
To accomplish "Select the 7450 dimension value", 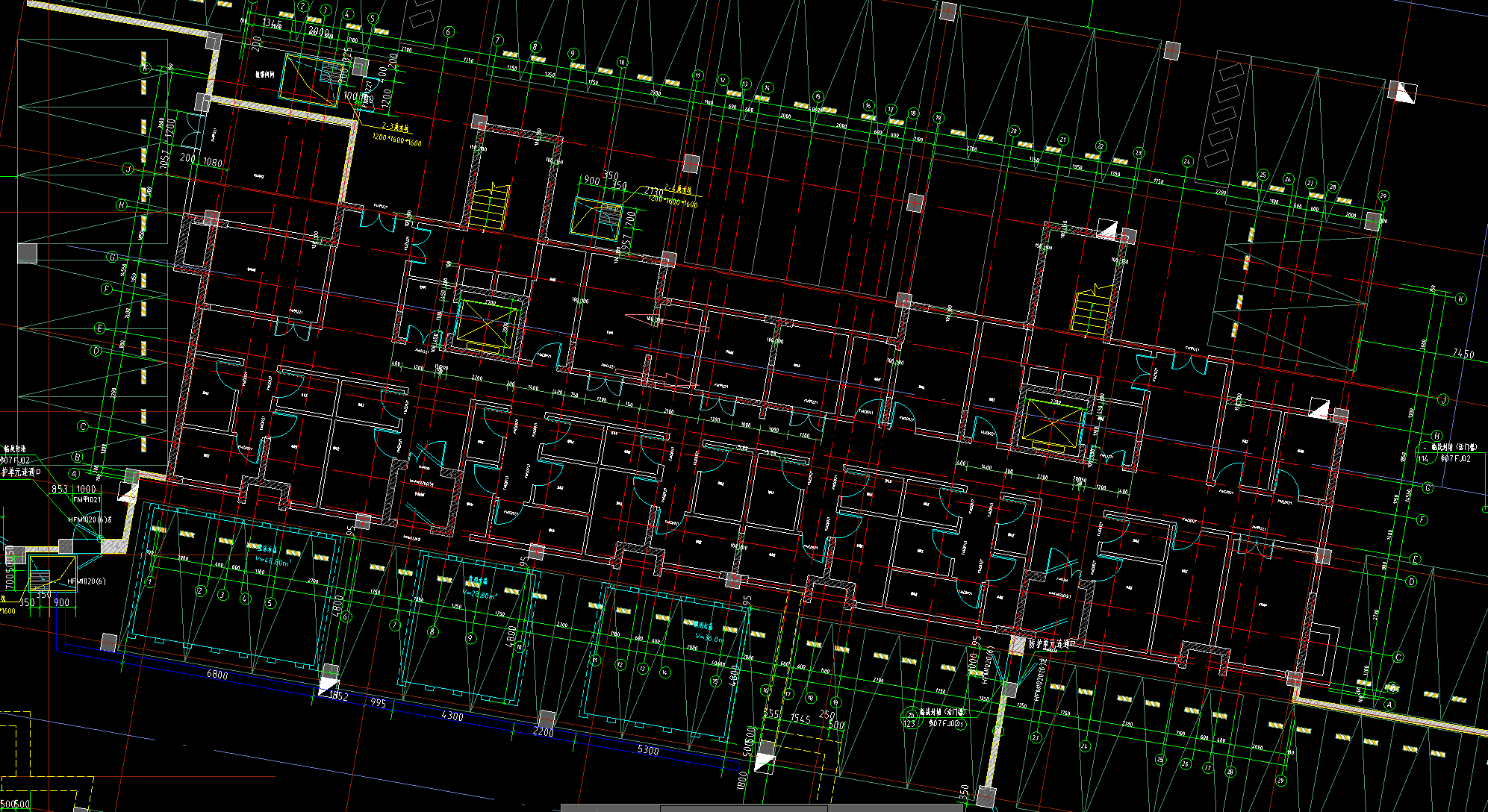I will click(1463, 354).
